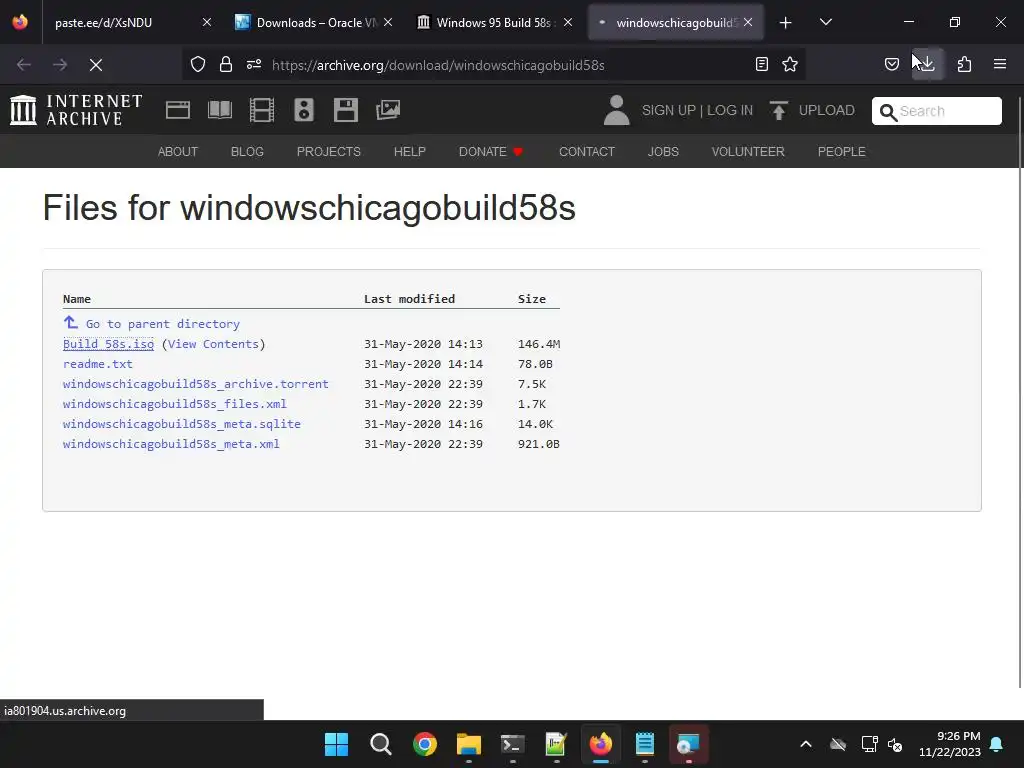This screenshot has height=768, width=1024.
Task: Click the address bar URL
Action: 438,65
